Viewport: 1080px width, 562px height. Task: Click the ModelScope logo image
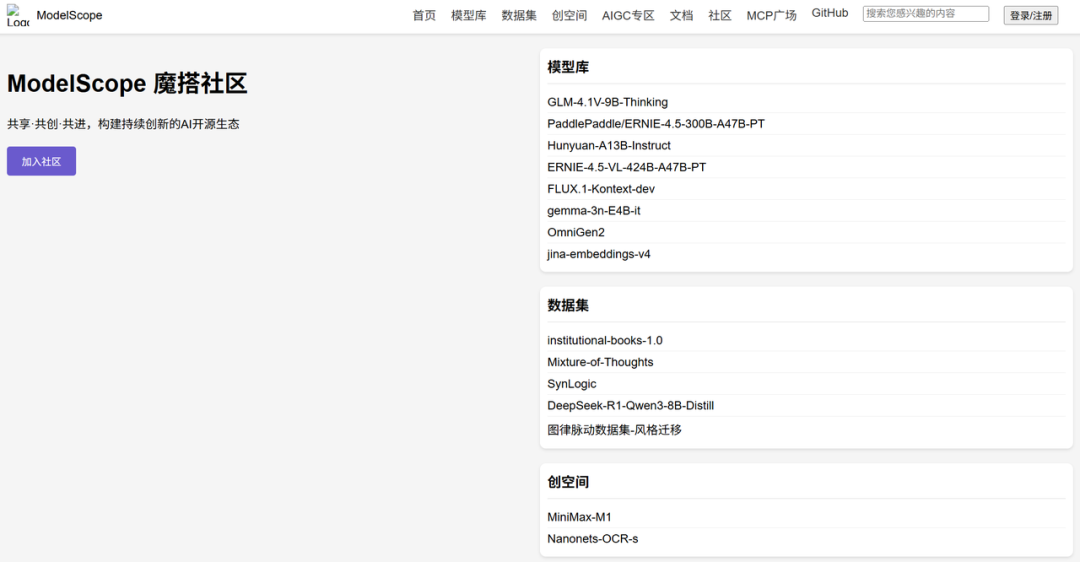pyautogui.click(x=18, y=15)
